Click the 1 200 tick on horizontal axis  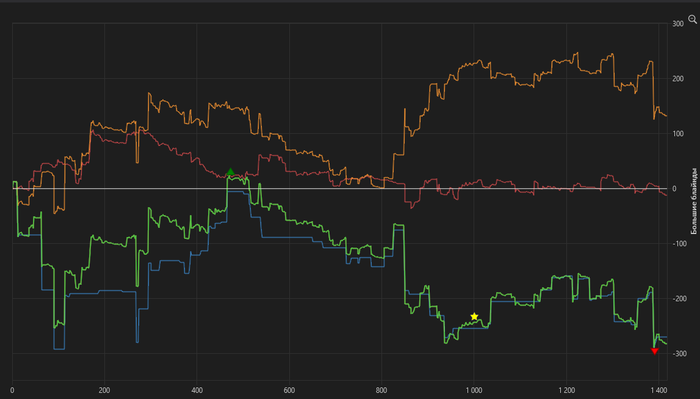pos(567,391)
